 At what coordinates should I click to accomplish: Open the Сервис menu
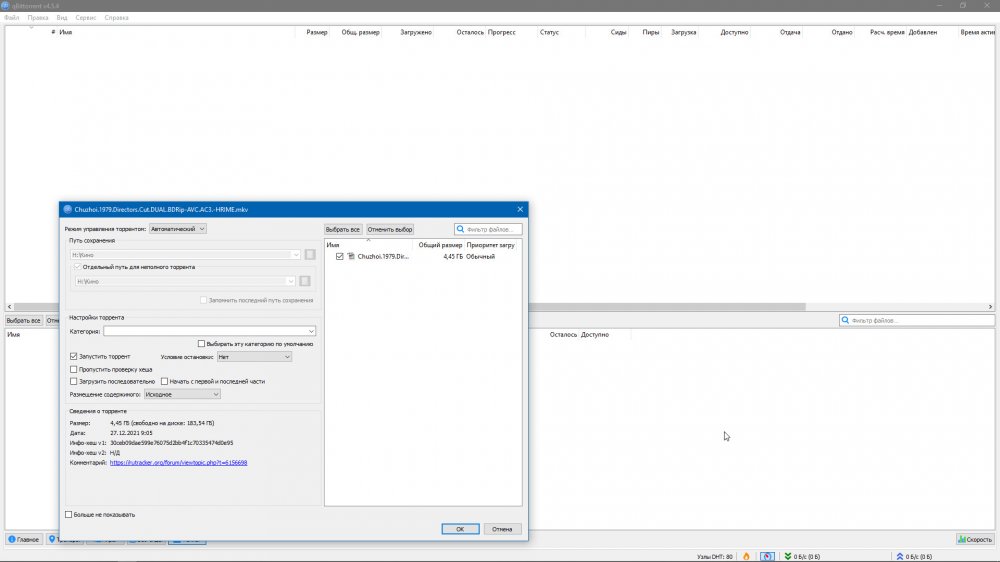(x=87, y=18)
